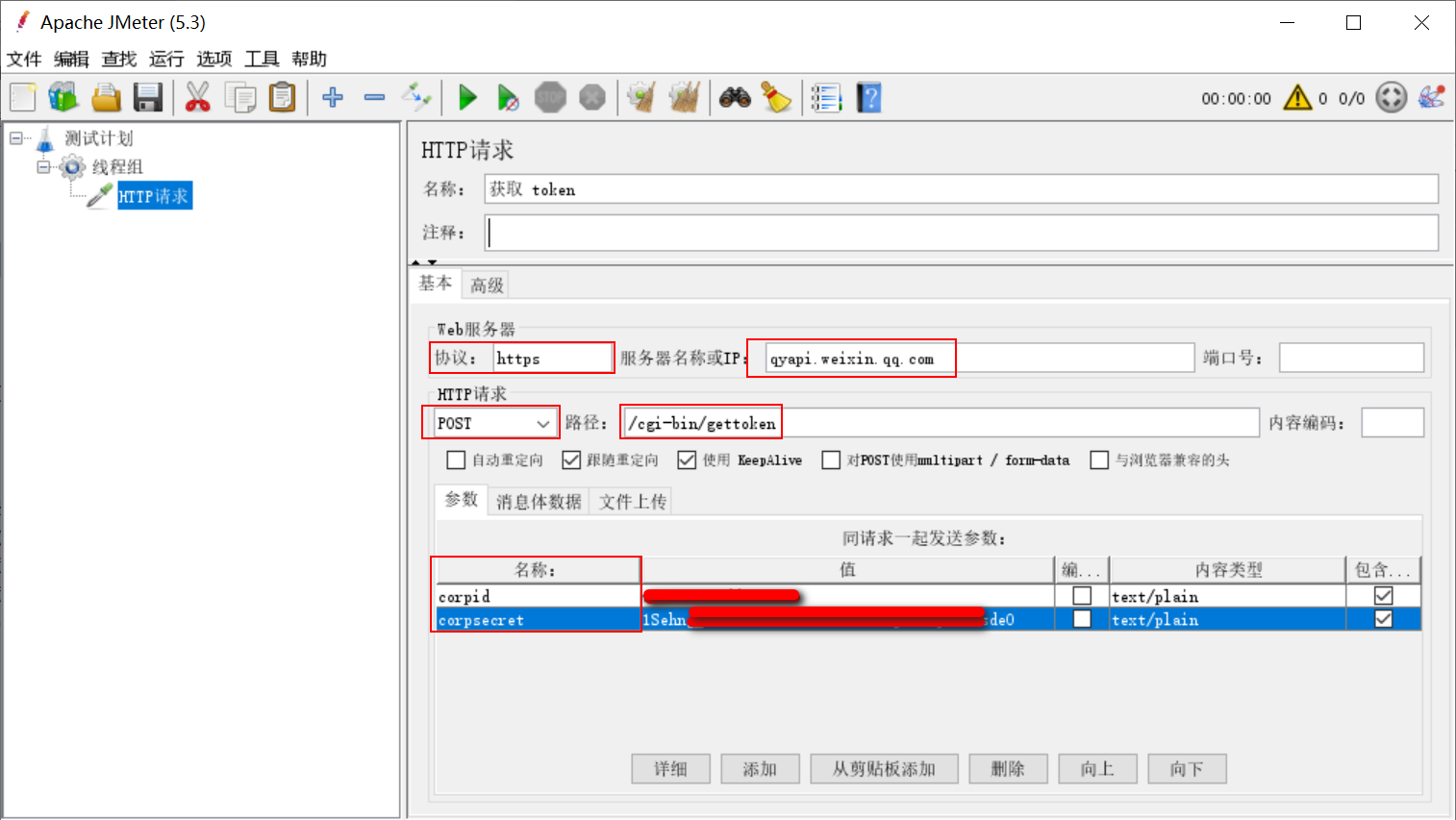1456x820 pixels.
Task: Click the Open file icon
Action: [x=106, y=97]
